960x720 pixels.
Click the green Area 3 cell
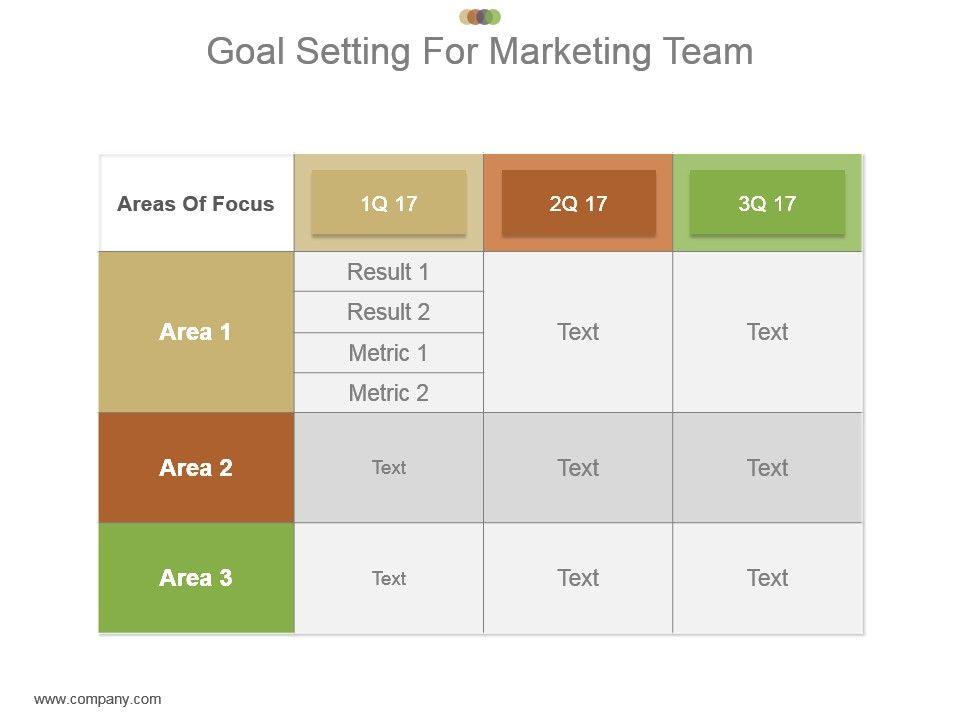click(x=196, y=577)
